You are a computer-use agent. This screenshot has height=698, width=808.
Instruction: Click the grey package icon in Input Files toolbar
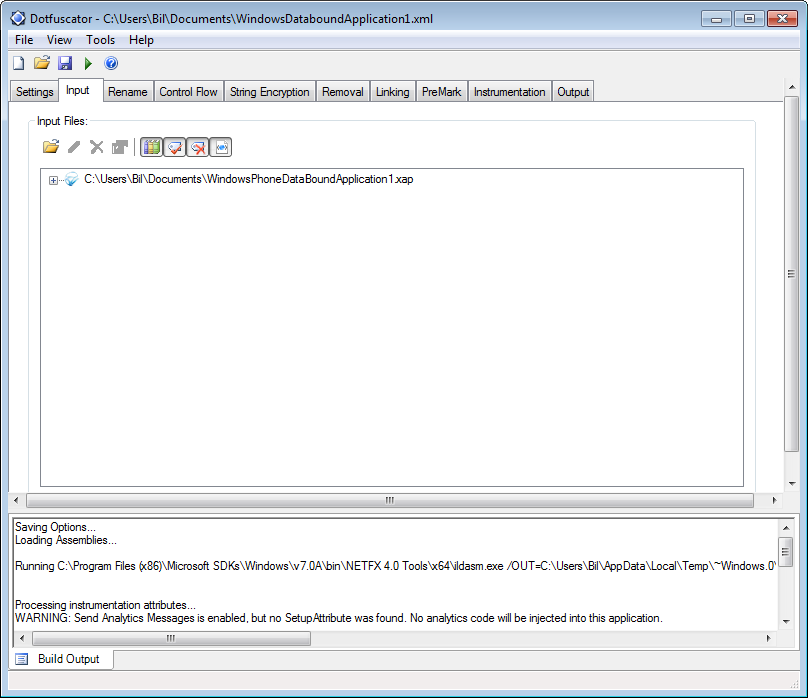click(x=120, y=147)
